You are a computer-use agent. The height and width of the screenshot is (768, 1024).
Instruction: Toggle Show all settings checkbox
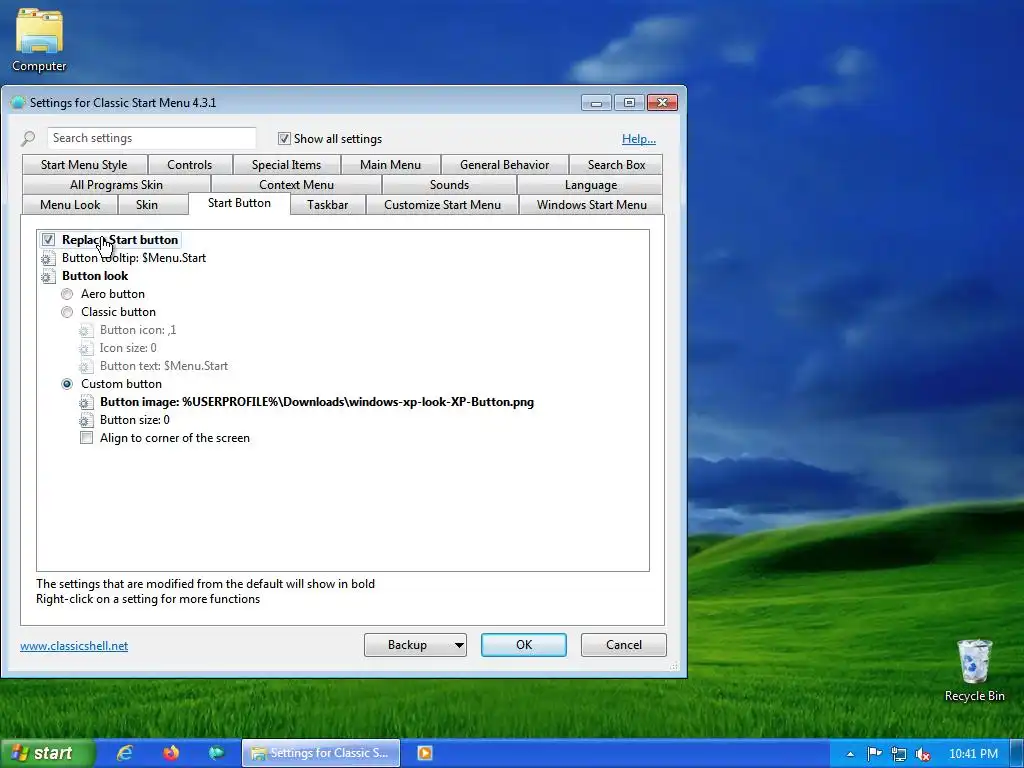click(284, 138)
